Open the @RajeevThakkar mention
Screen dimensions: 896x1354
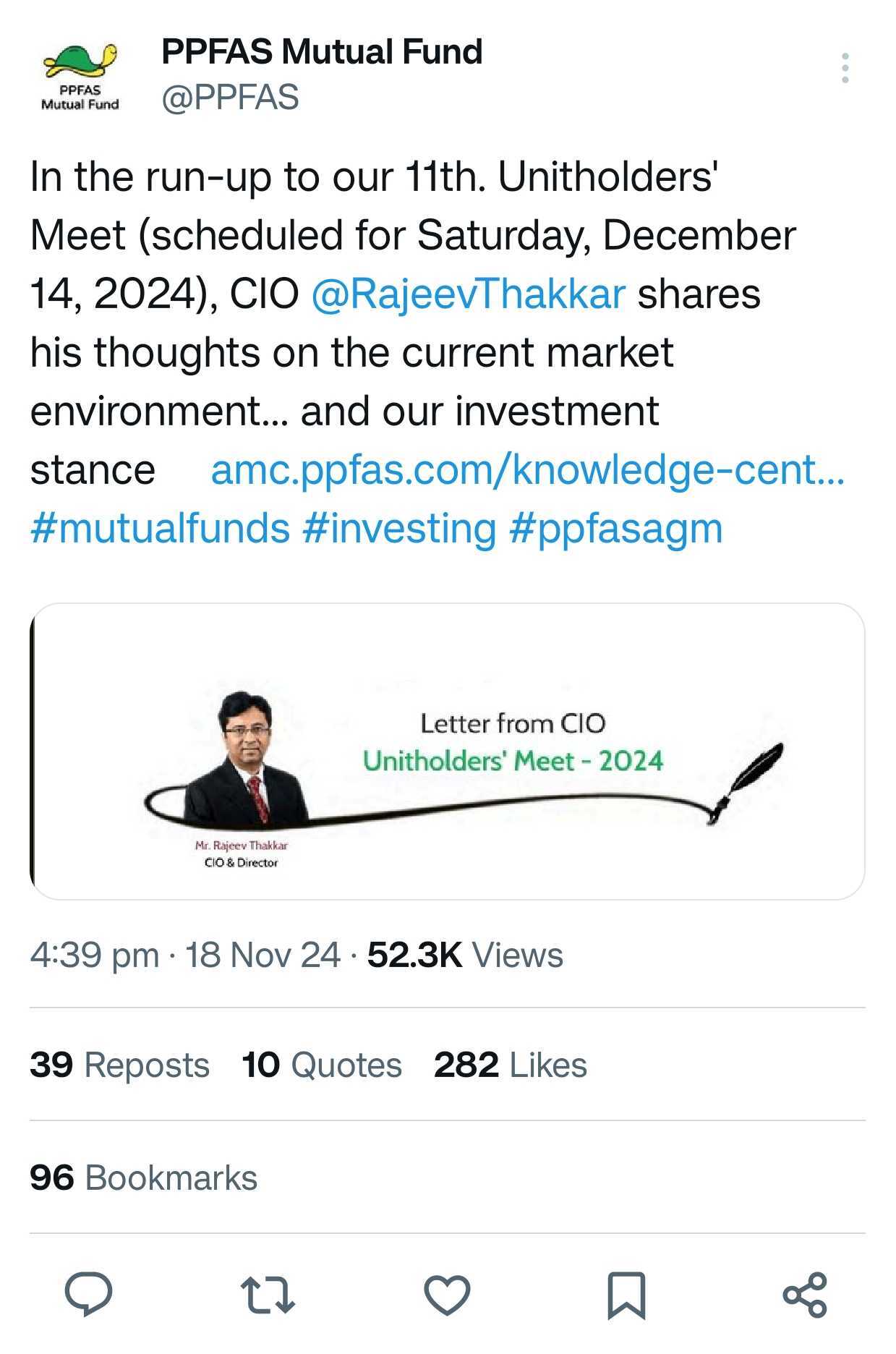[x=468, y=294]
